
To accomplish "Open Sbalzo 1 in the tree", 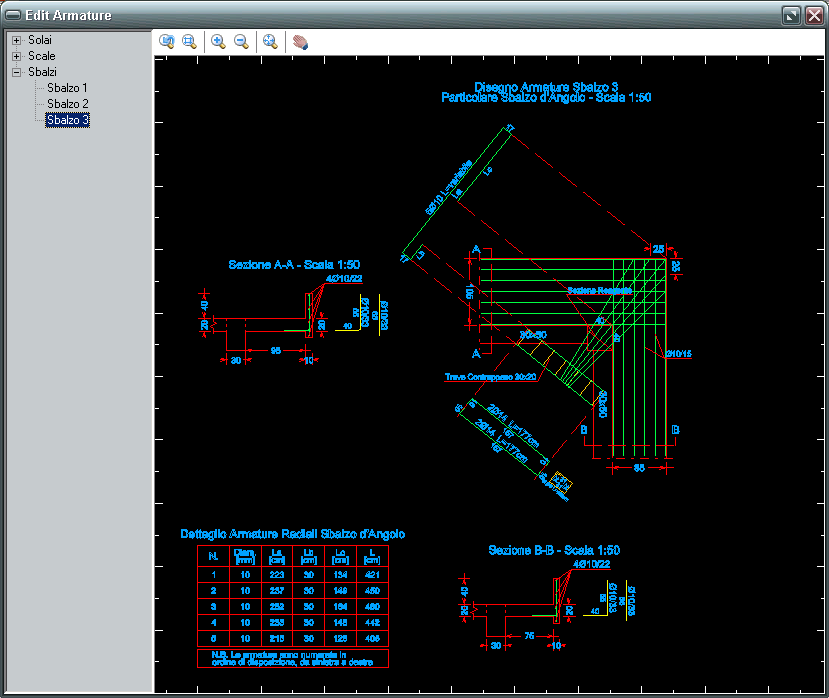I will pos(67,88).
